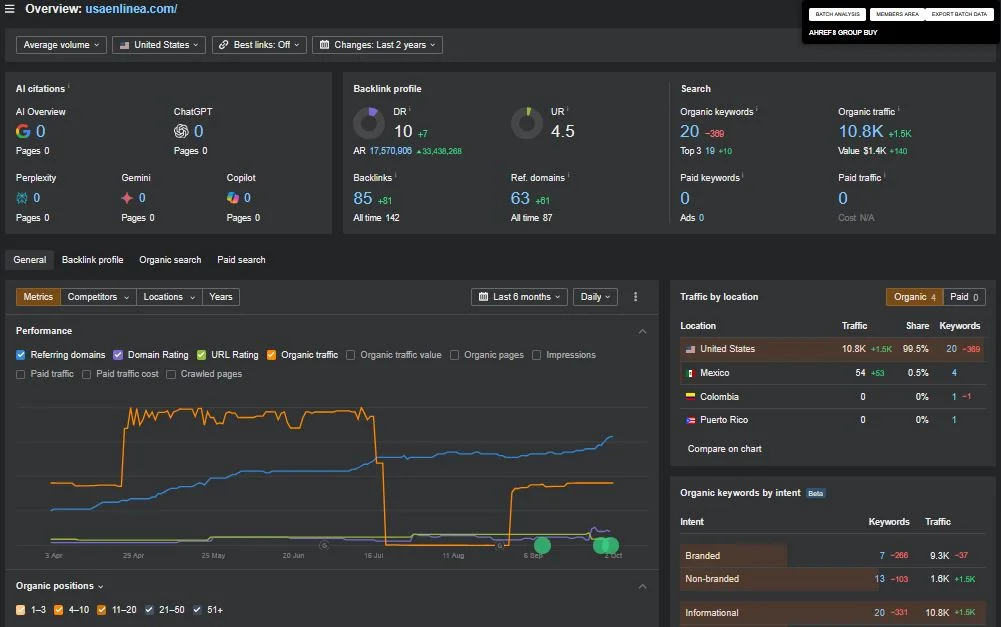1001x627 pixels.
Task: Click the ChatGPT logo icon
Action: pos(181,132)
